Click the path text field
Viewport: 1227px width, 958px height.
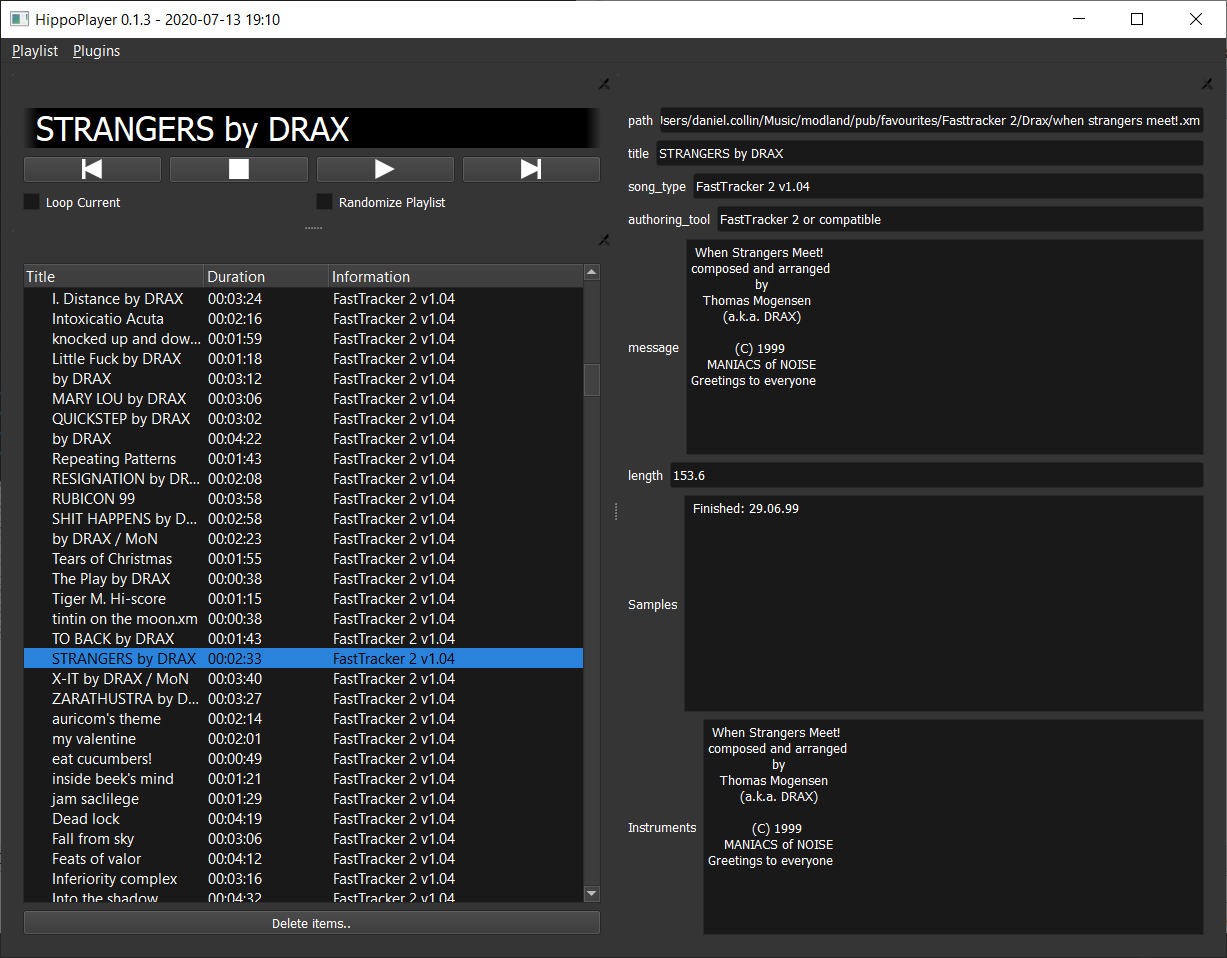coord(930,121)
